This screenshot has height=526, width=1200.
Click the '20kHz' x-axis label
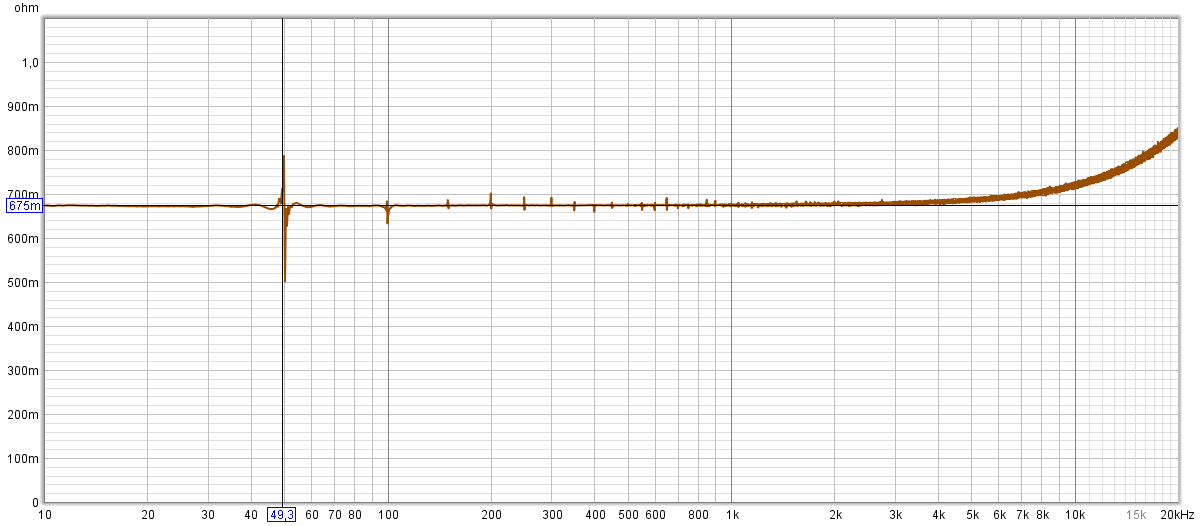coord(1178,515)
